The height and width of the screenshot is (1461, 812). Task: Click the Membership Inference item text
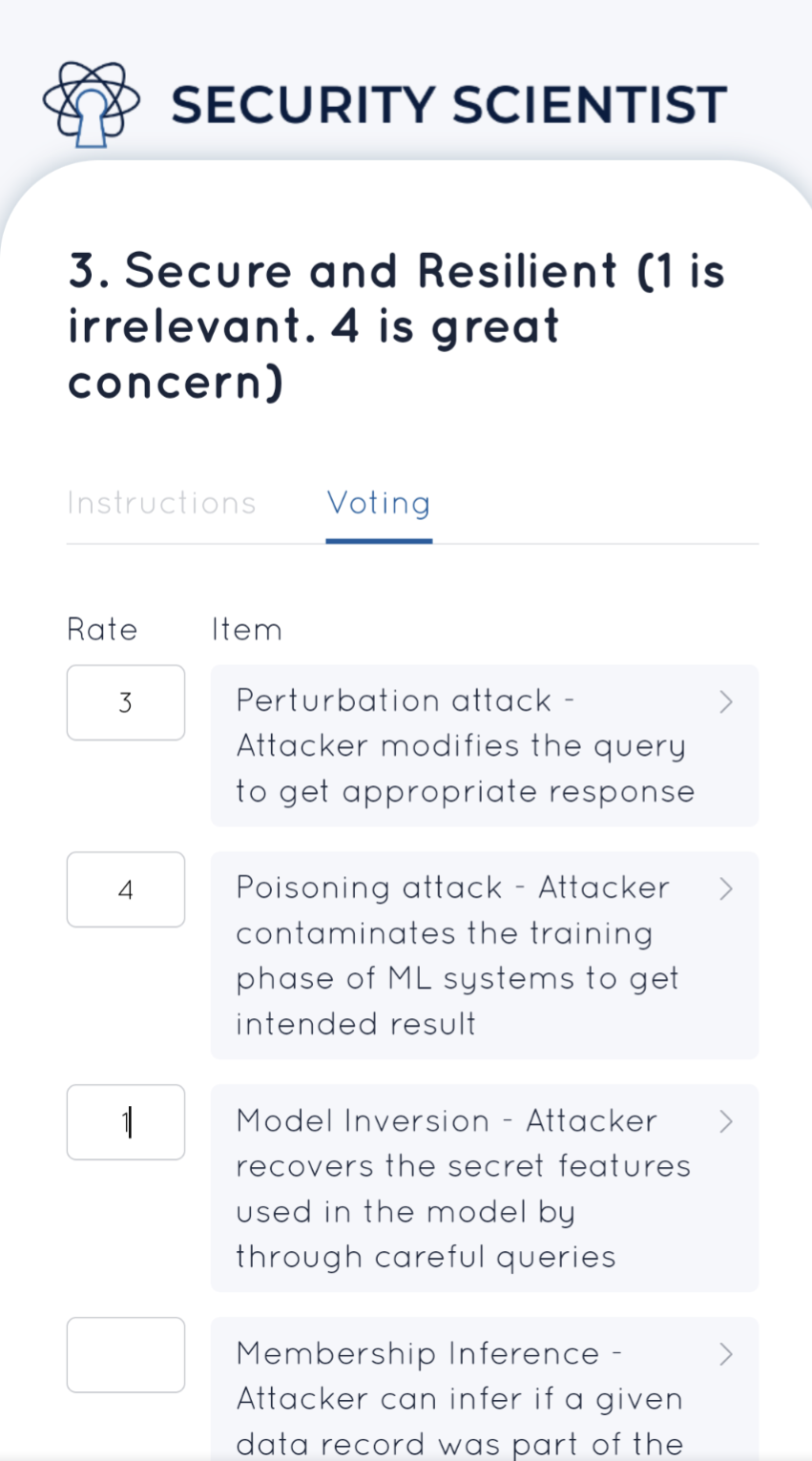(x=460, y=1399)
